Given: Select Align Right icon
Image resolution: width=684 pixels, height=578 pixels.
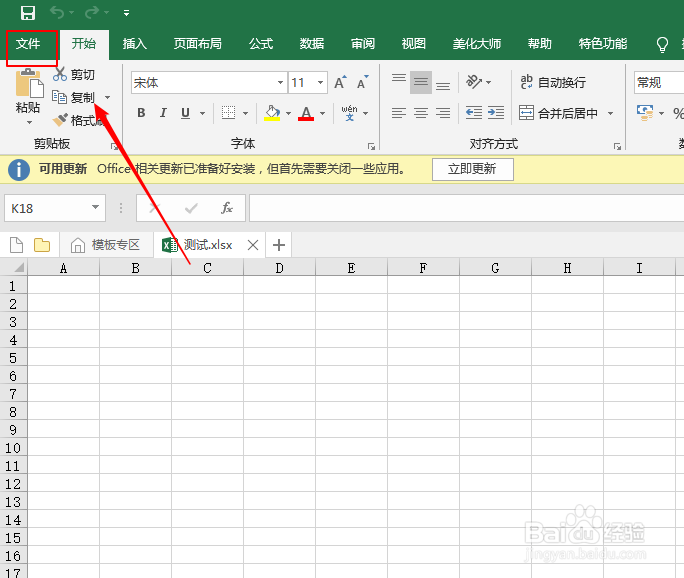Looking at the screenshot, I should (x=443, y=113).
